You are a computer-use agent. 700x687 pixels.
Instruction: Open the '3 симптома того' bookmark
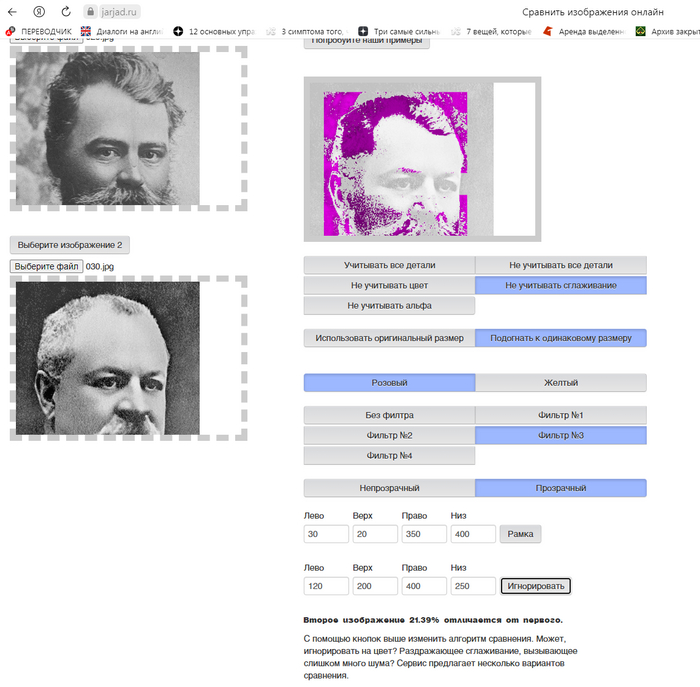click(307, 31)
